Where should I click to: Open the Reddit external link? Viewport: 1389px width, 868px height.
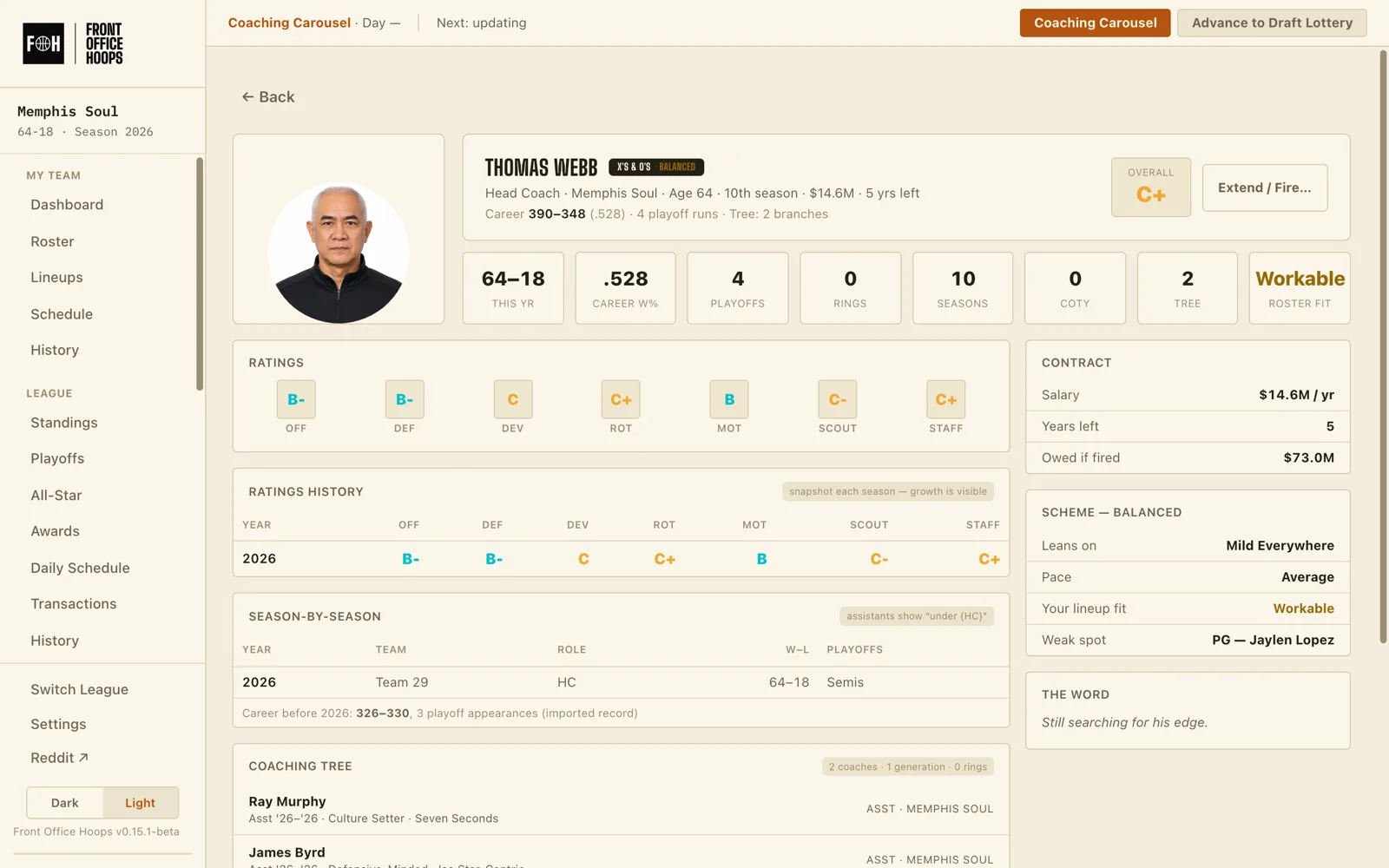click(x=59, y=758)
